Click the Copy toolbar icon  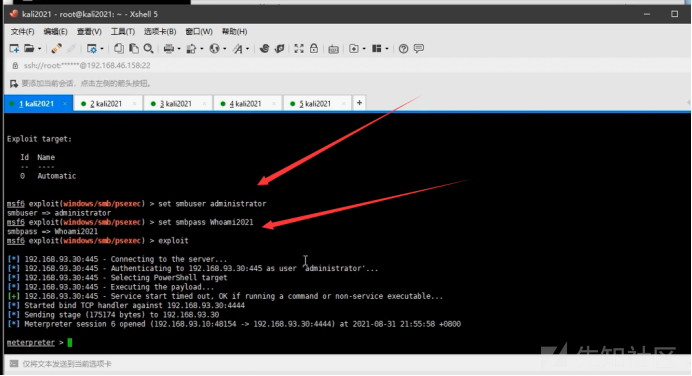(x=119, y=49)
